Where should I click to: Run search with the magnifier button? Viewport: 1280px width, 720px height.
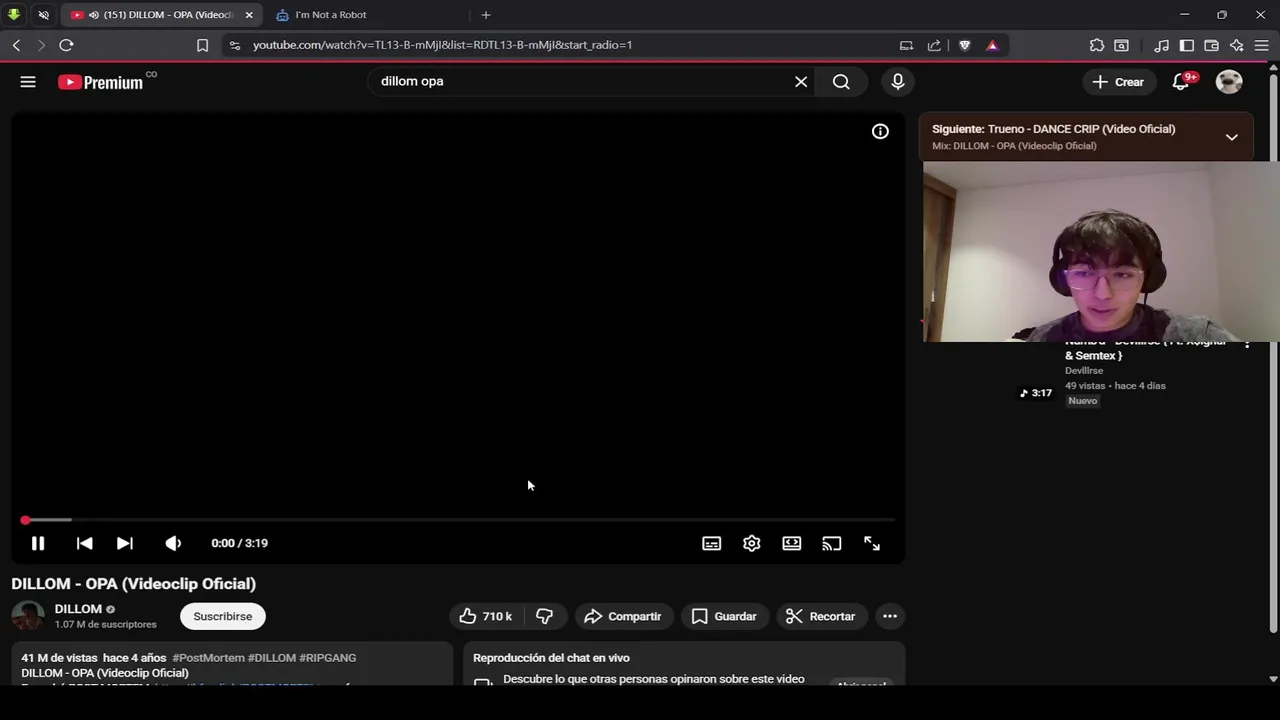841,82
